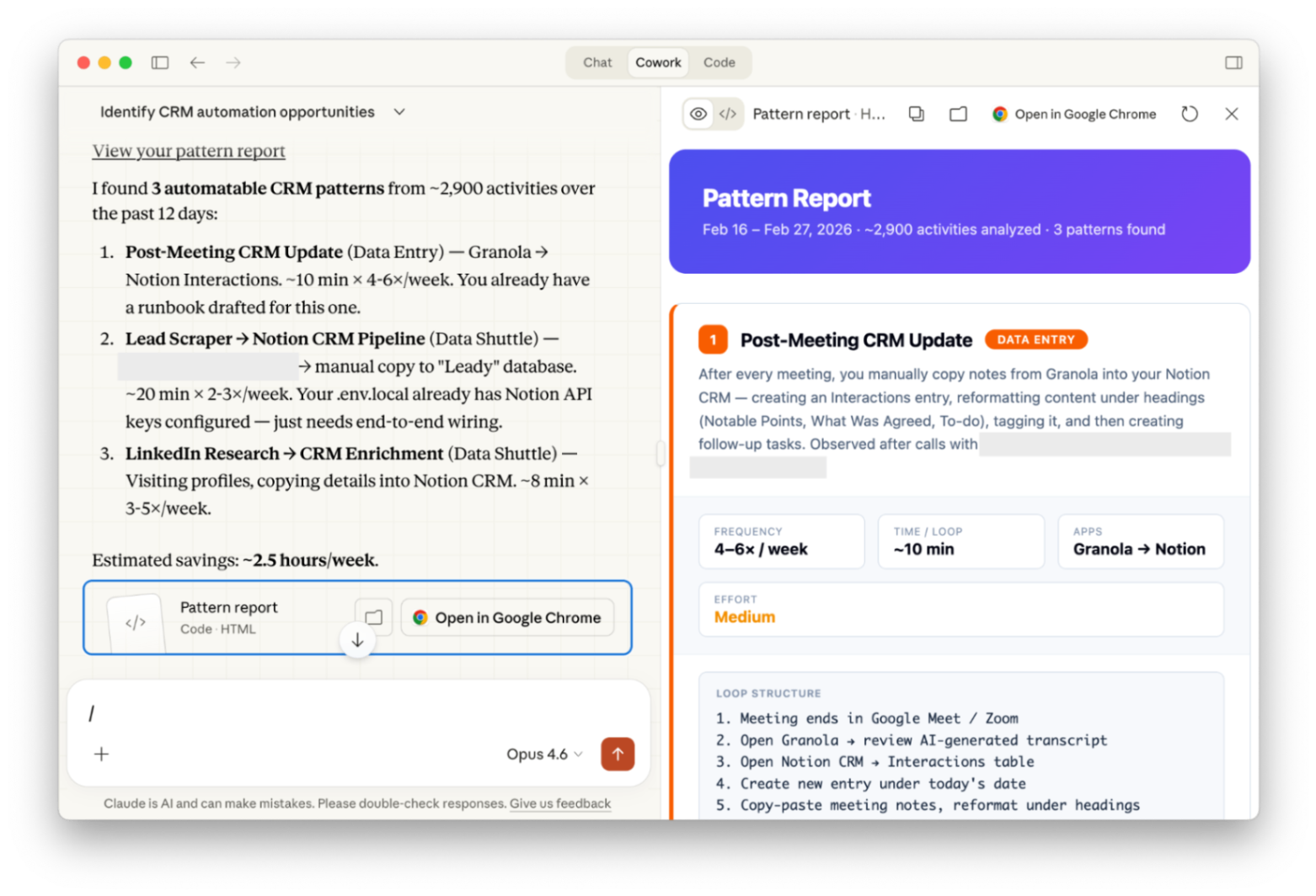This screenshot has height=896, width=1316.
Task: Click the 'Pattern report · H...' preview title
Action: point(819,114)
